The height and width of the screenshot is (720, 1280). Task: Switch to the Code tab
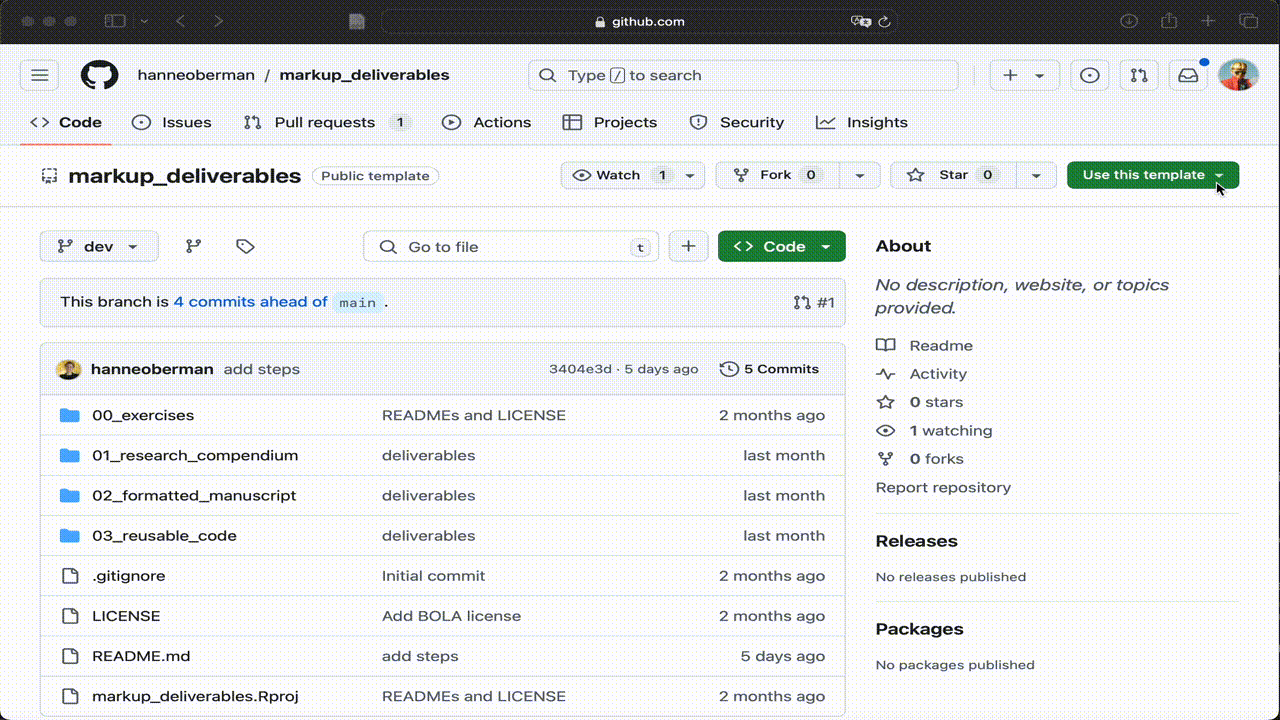point(66,122)
